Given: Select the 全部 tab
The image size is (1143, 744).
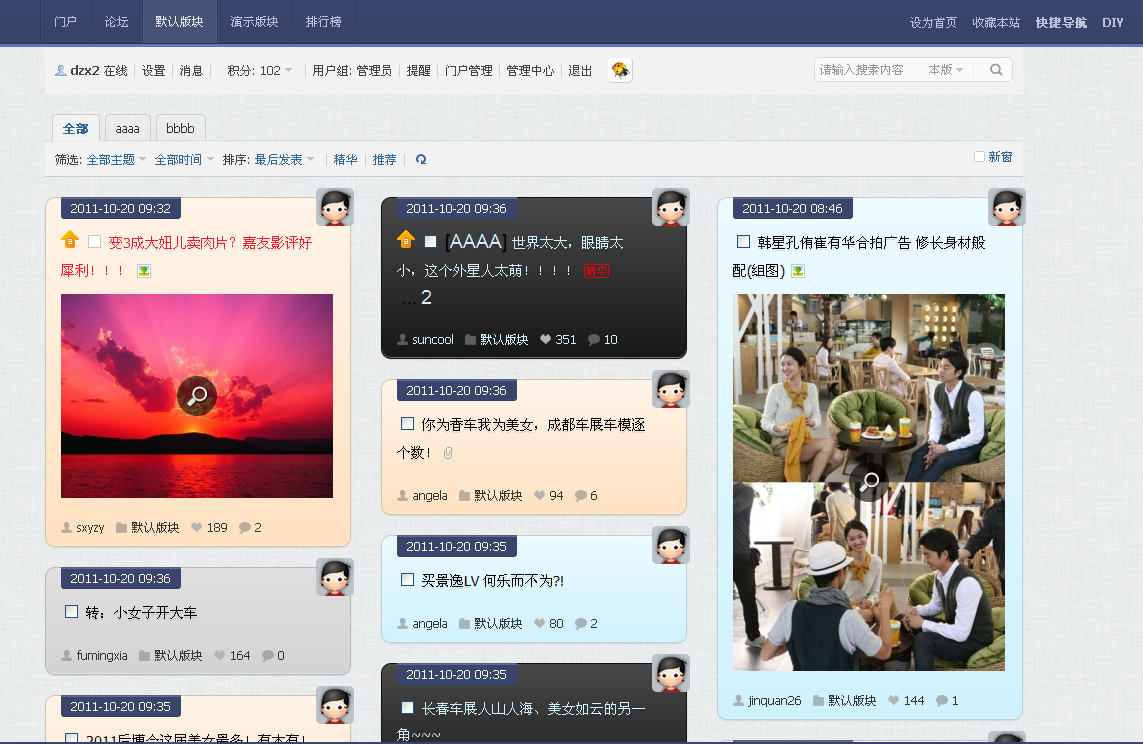Looking at the screenshot, I should [x=76, y=128].
